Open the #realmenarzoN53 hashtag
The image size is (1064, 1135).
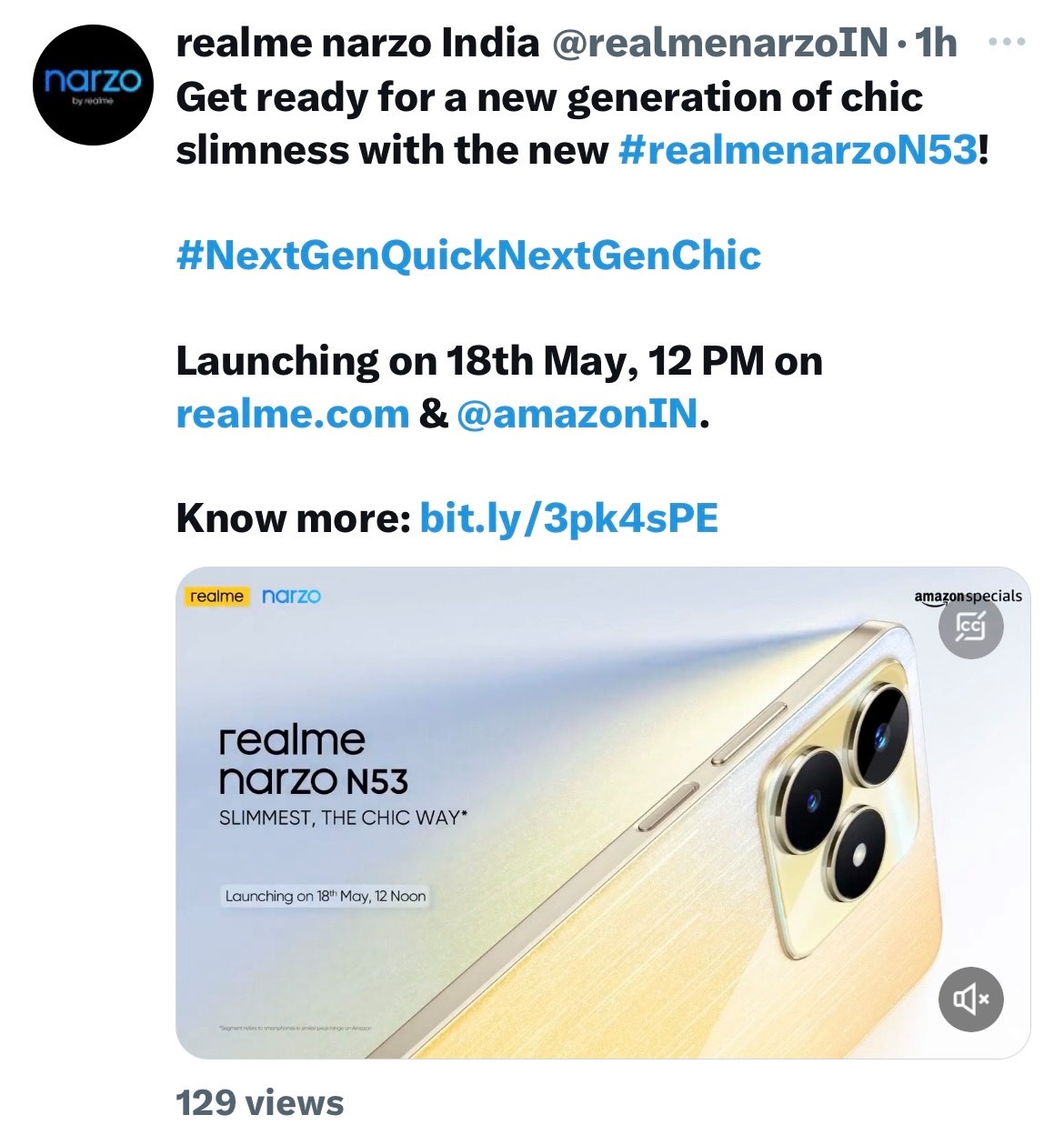[x=798, y=149]
